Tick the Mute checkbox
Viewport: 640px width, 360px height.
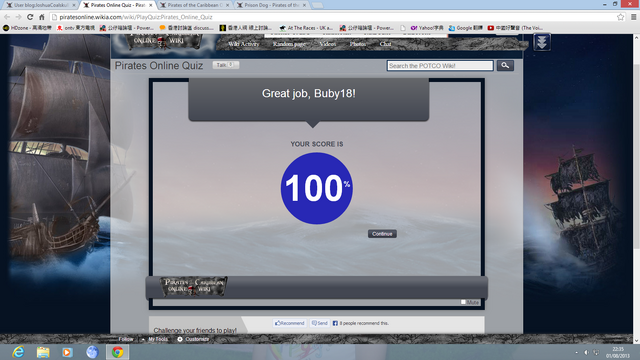pyautogui.click(x=463, y=302)
